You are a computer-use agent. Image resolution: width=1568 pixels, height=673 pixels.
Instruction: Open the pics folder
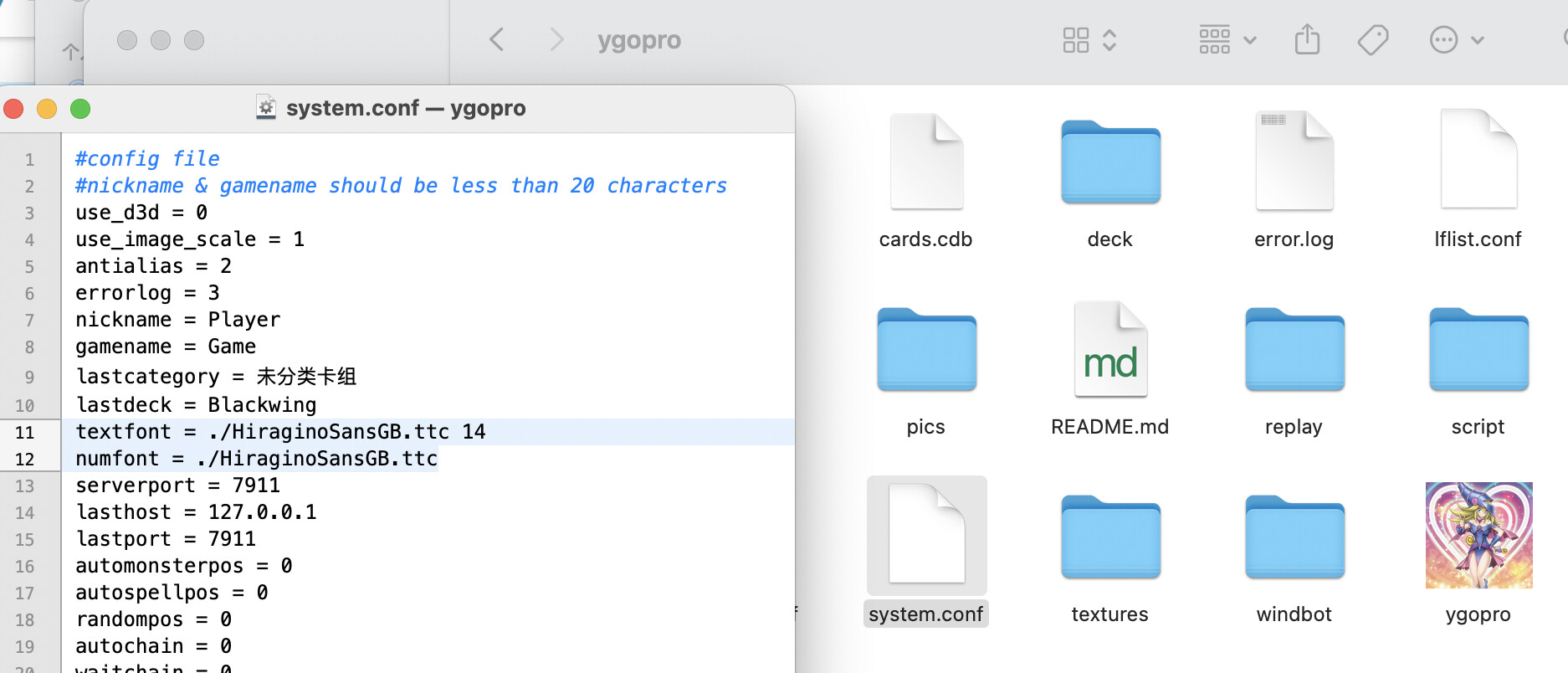pos(926,349)
